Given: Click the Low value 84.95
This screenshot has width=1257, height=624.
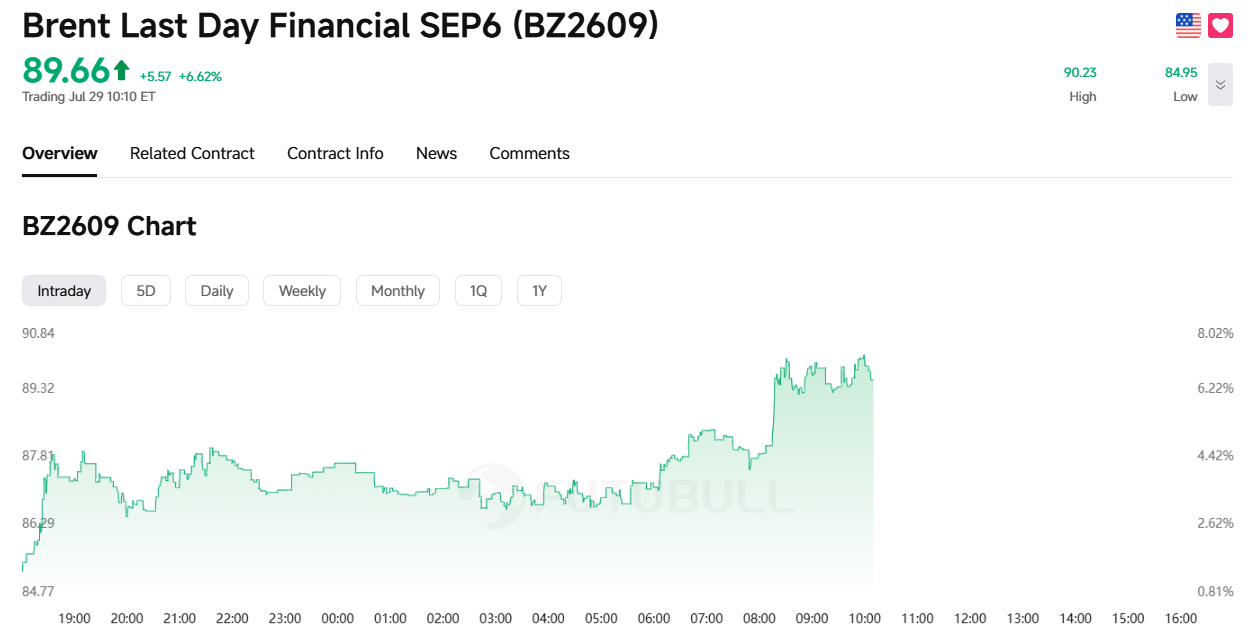Looking at the screenshot, I should [1181, 72].
